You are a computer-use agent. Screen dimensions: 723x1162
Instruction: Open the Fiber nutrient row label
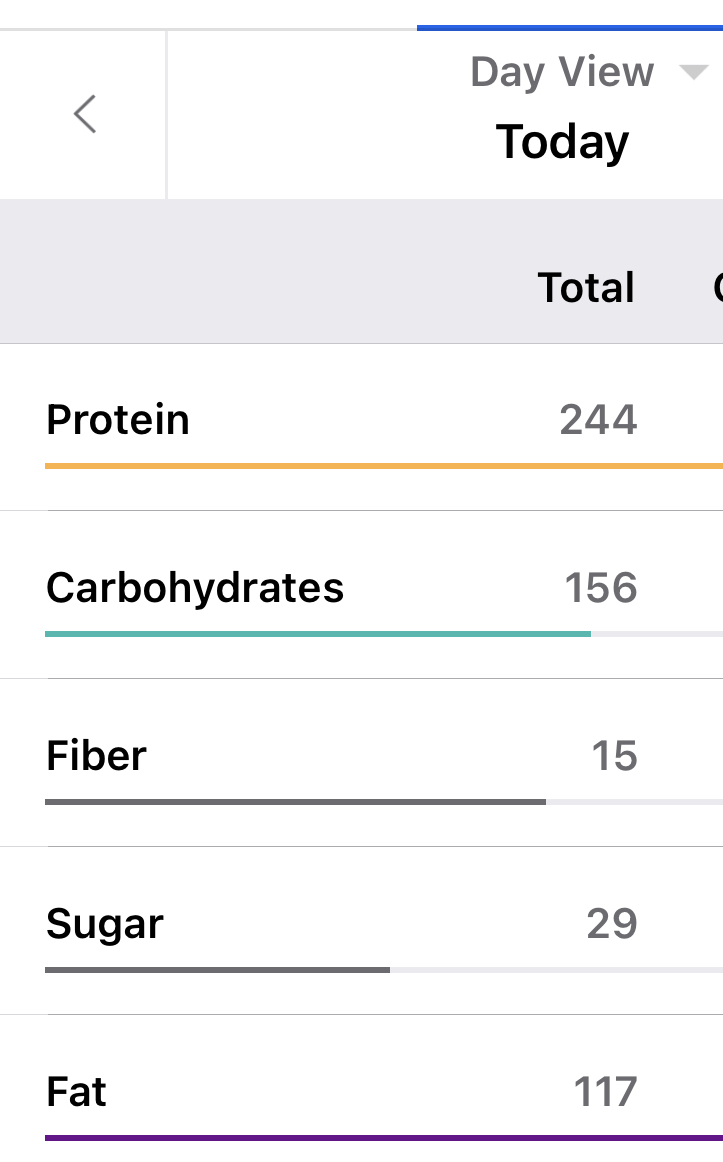[x=96, y=755]
